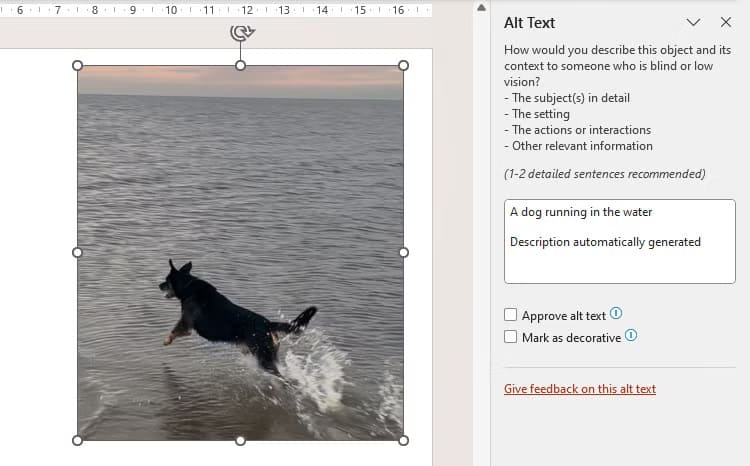Screen dimensions: 750x466
Task: Click into the alt text description box
Action: 619,242
